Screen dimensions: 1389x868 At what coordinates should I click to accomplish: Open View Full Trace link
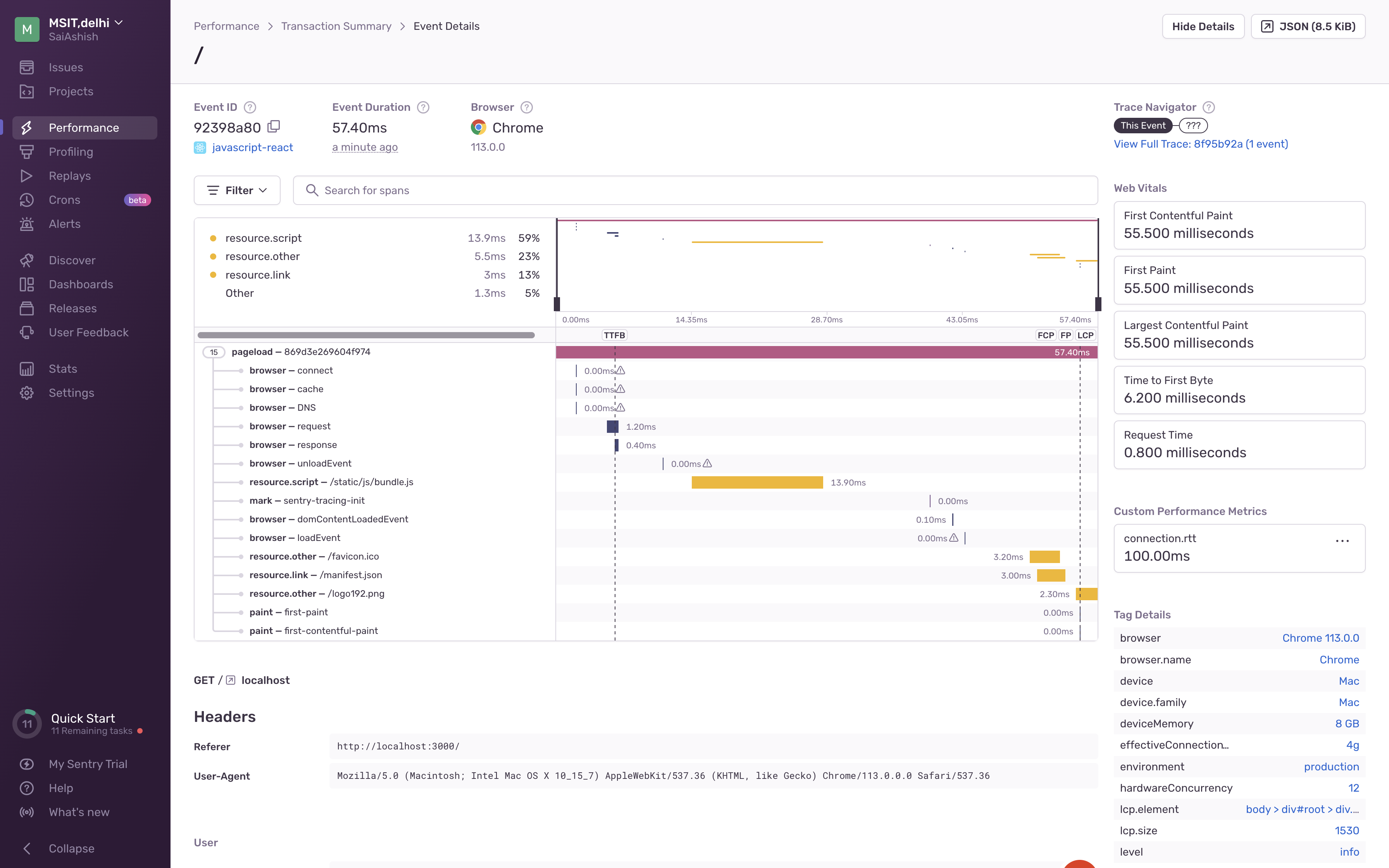coord(1201,144)
